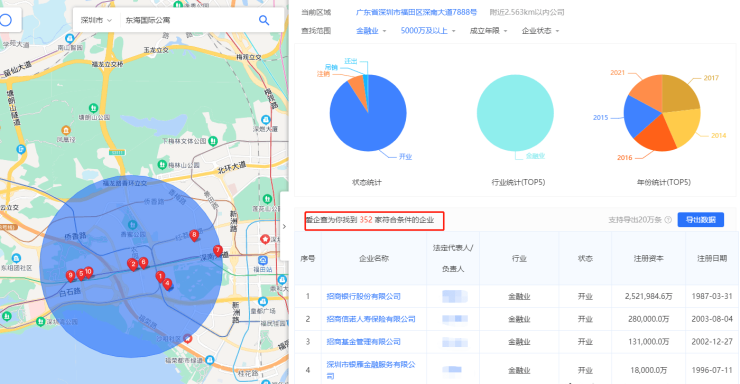
Task: Click the 18,000.0万 capital cell
Action: pos(648,370)
